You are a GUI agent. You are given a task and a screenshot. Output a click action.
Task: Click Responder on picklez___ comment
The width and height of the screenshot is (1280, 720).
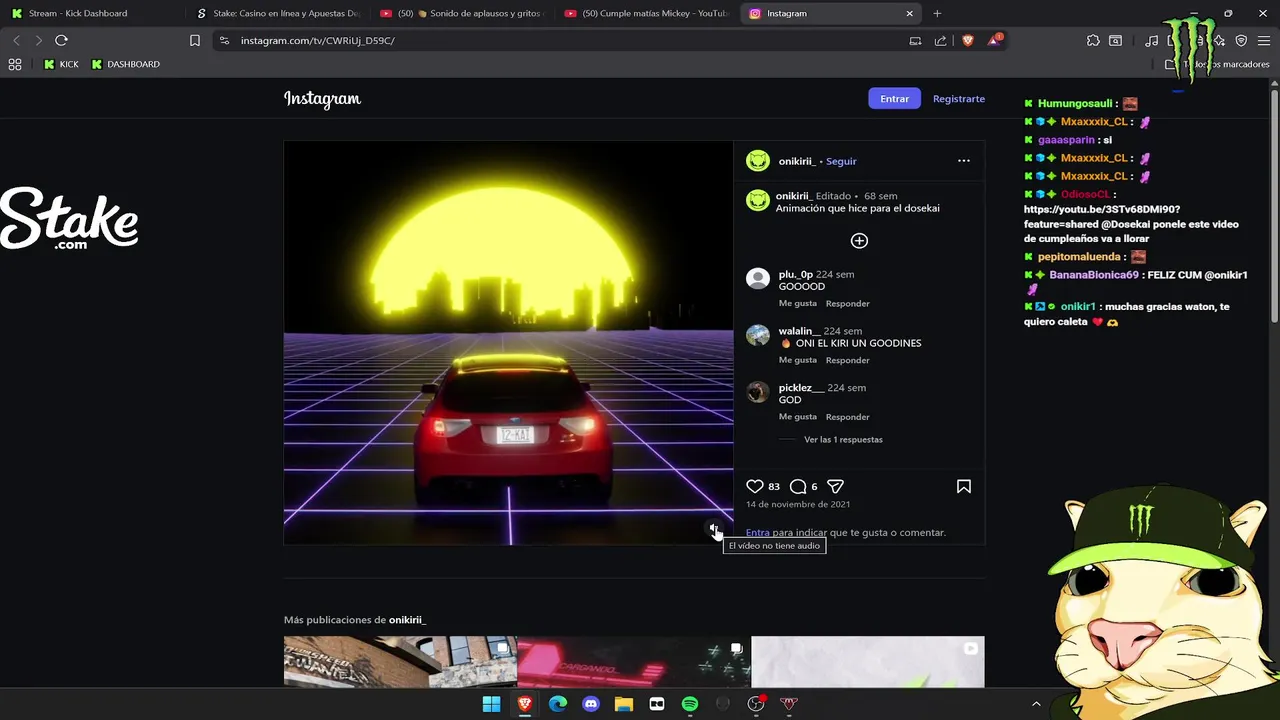[848, 417]
